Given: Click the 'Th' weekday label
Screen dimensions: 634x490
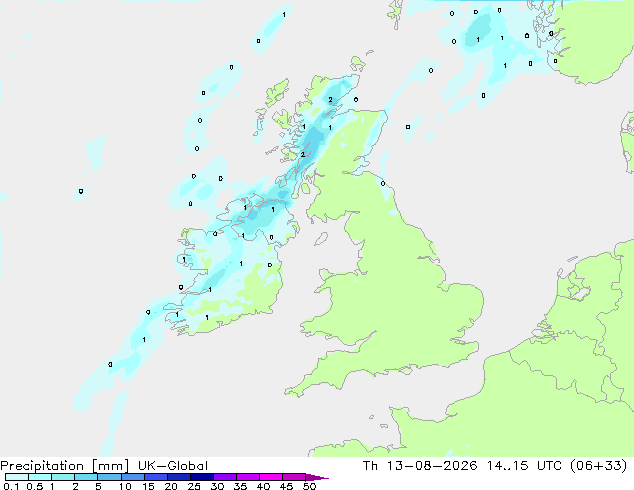Looking at the screenshot, I should [x=370, y=466].
